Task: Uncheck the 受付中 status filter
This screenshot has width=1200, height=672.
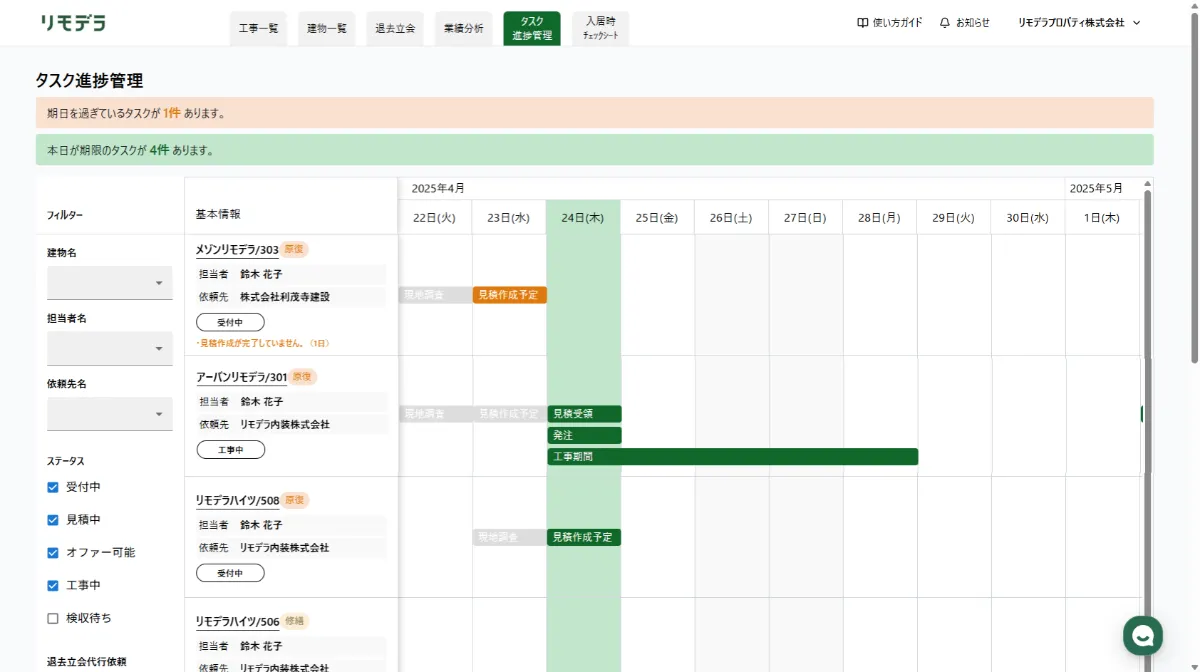Action: click(53, 487)
